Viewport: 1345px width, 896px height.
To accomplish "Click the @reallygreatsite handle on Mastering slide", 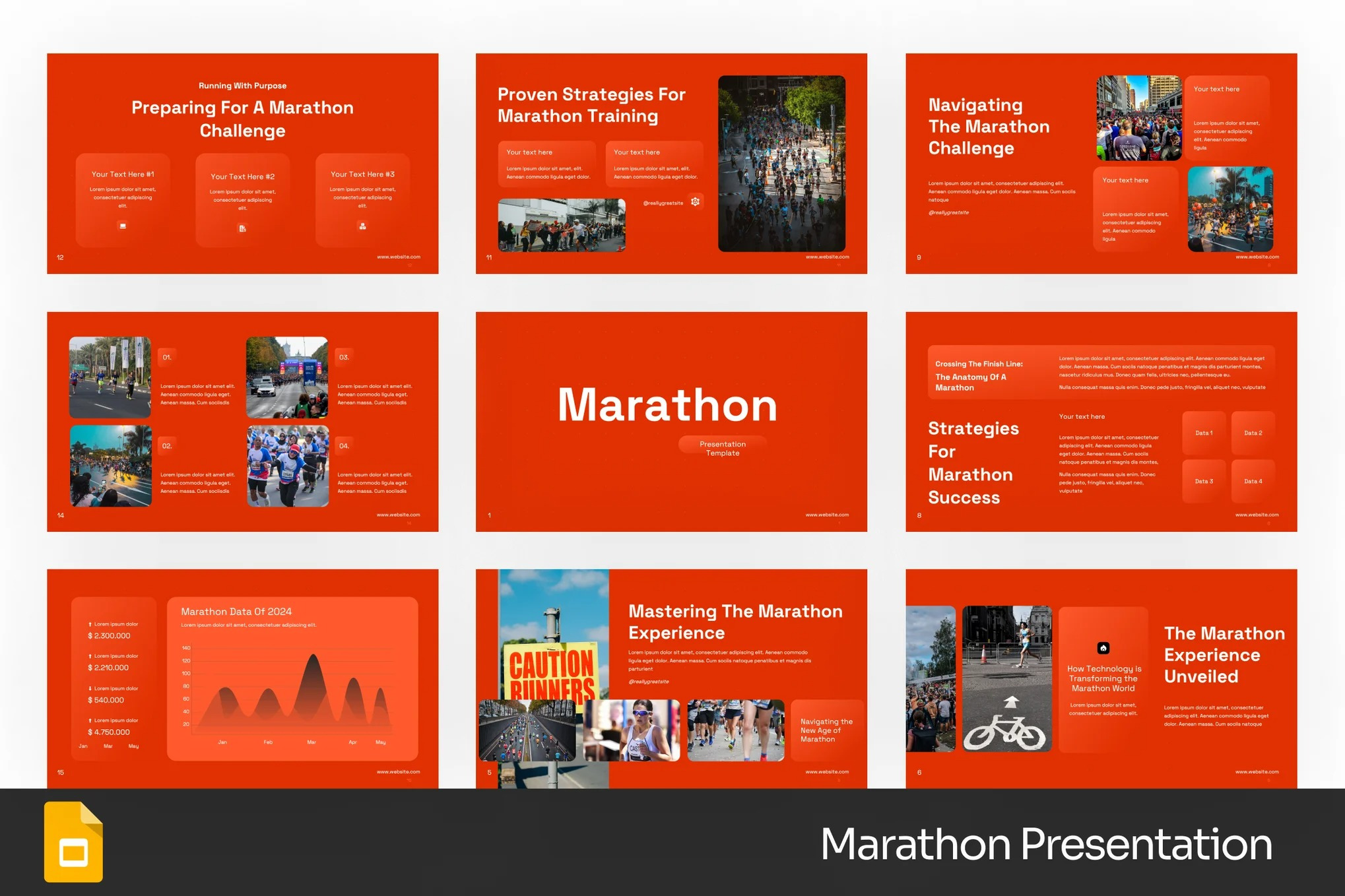I will pos(648,682).
